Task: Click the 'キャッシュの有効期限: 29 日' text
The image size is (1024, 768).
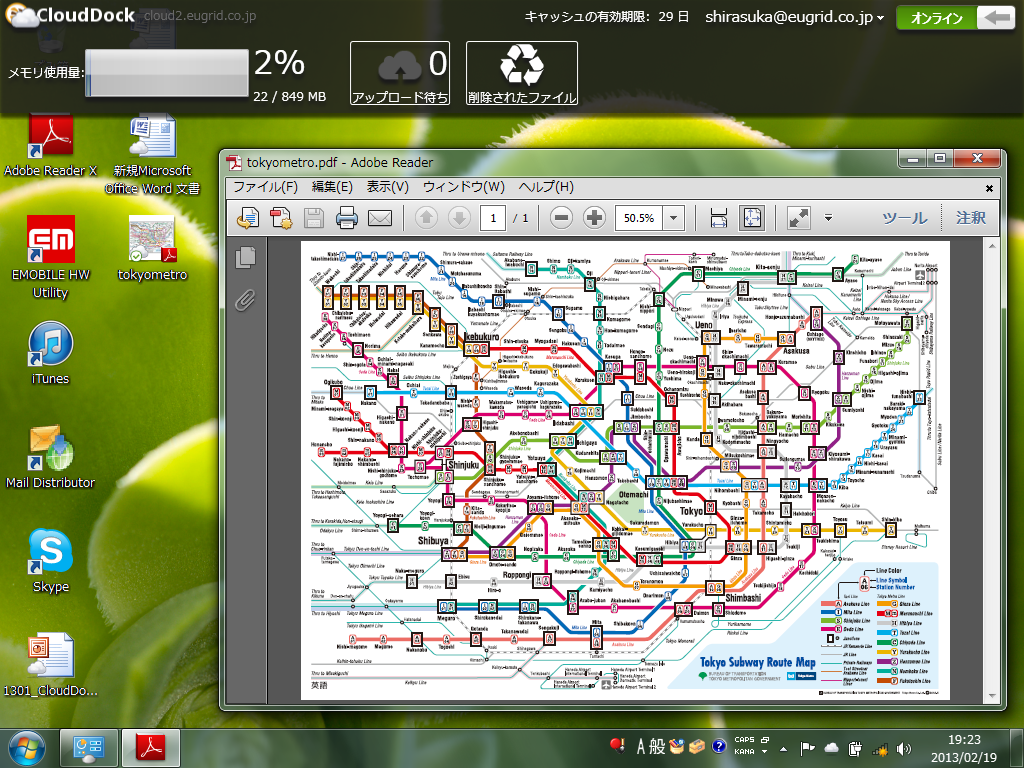Action: [607, 17]
